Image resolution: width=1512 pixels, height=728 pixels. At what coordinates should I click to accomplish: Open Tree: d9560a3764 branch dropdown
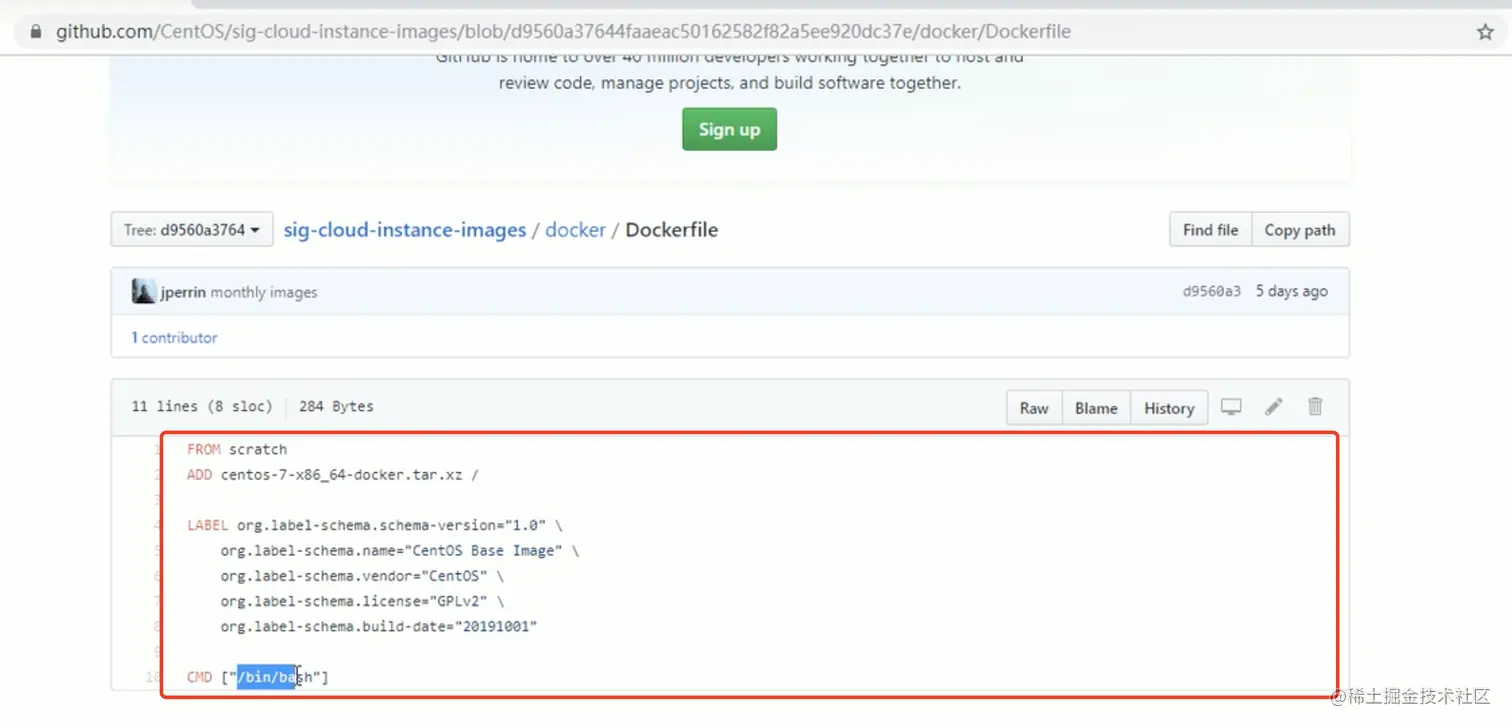coord(192,230)
